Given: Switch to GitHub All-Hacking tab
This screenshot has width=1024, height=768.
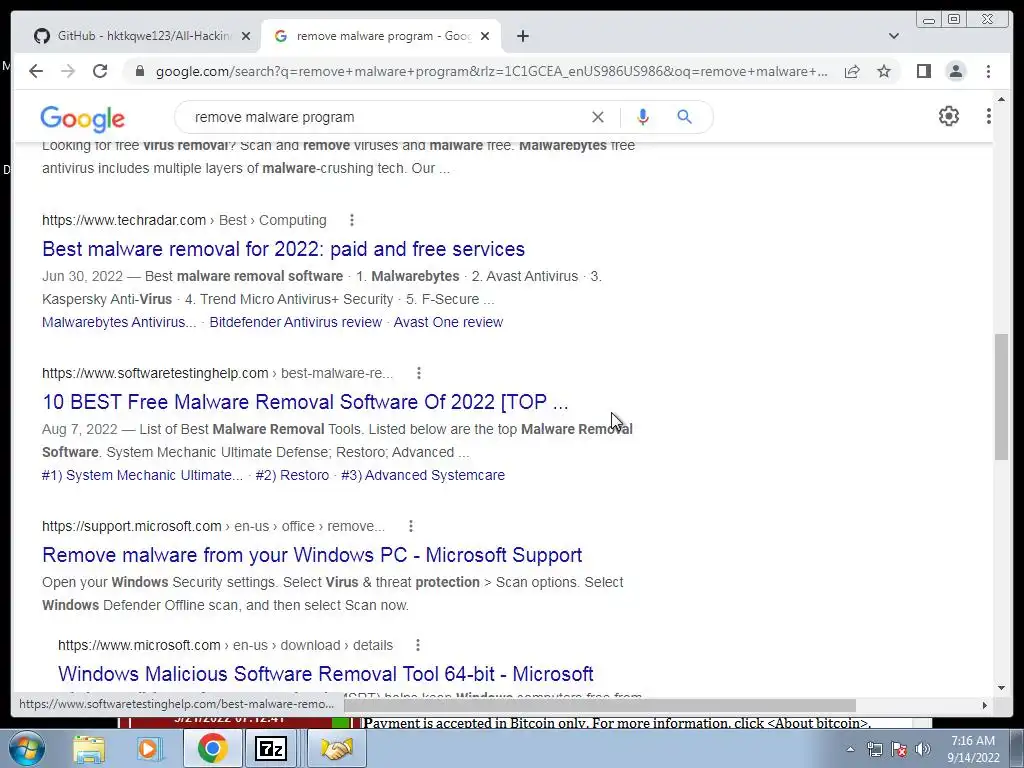Looking at the screenshot, I should coord(137,36).
